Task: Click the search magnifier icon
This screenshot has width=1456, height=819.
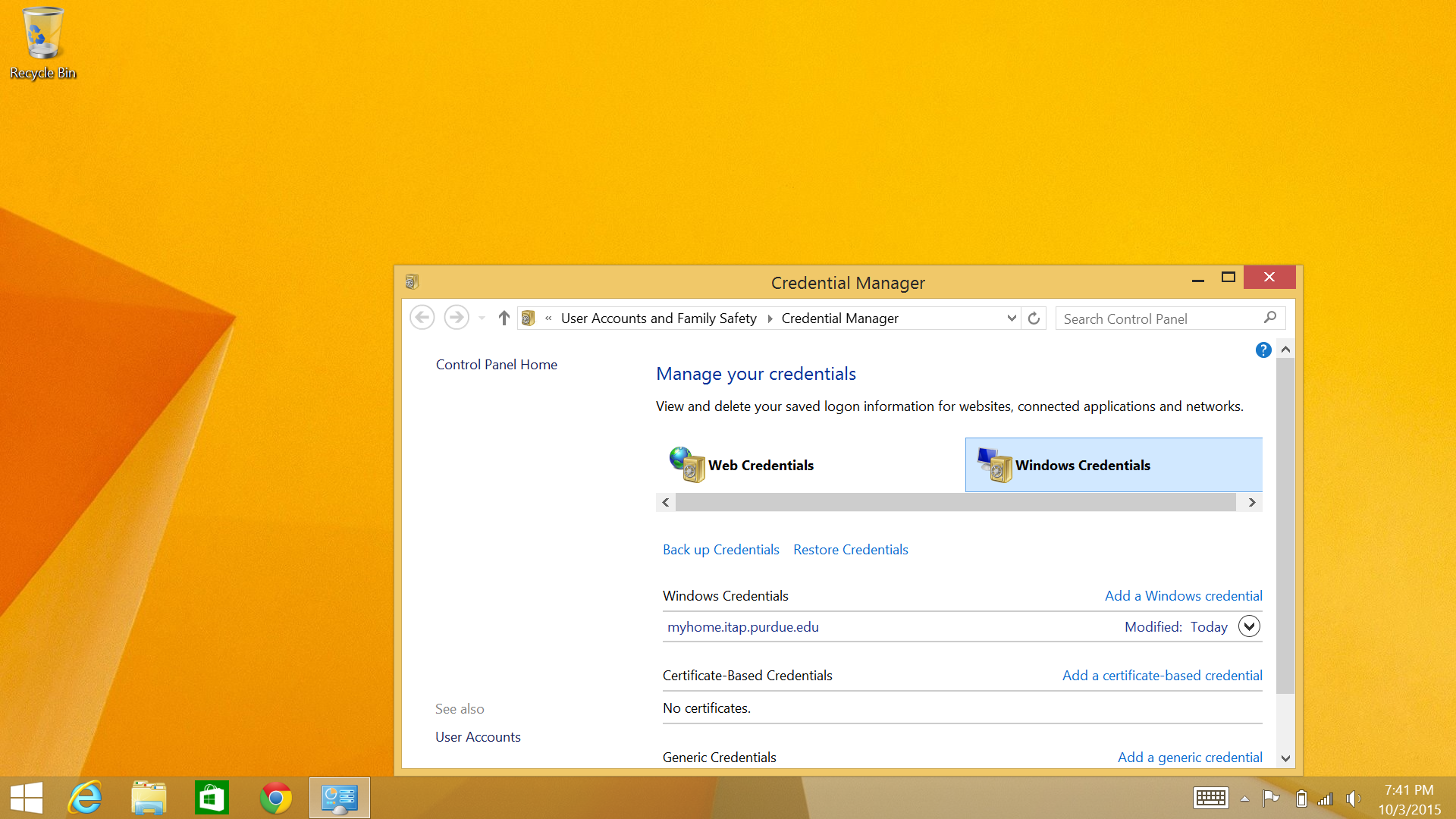Action: 1270,318
